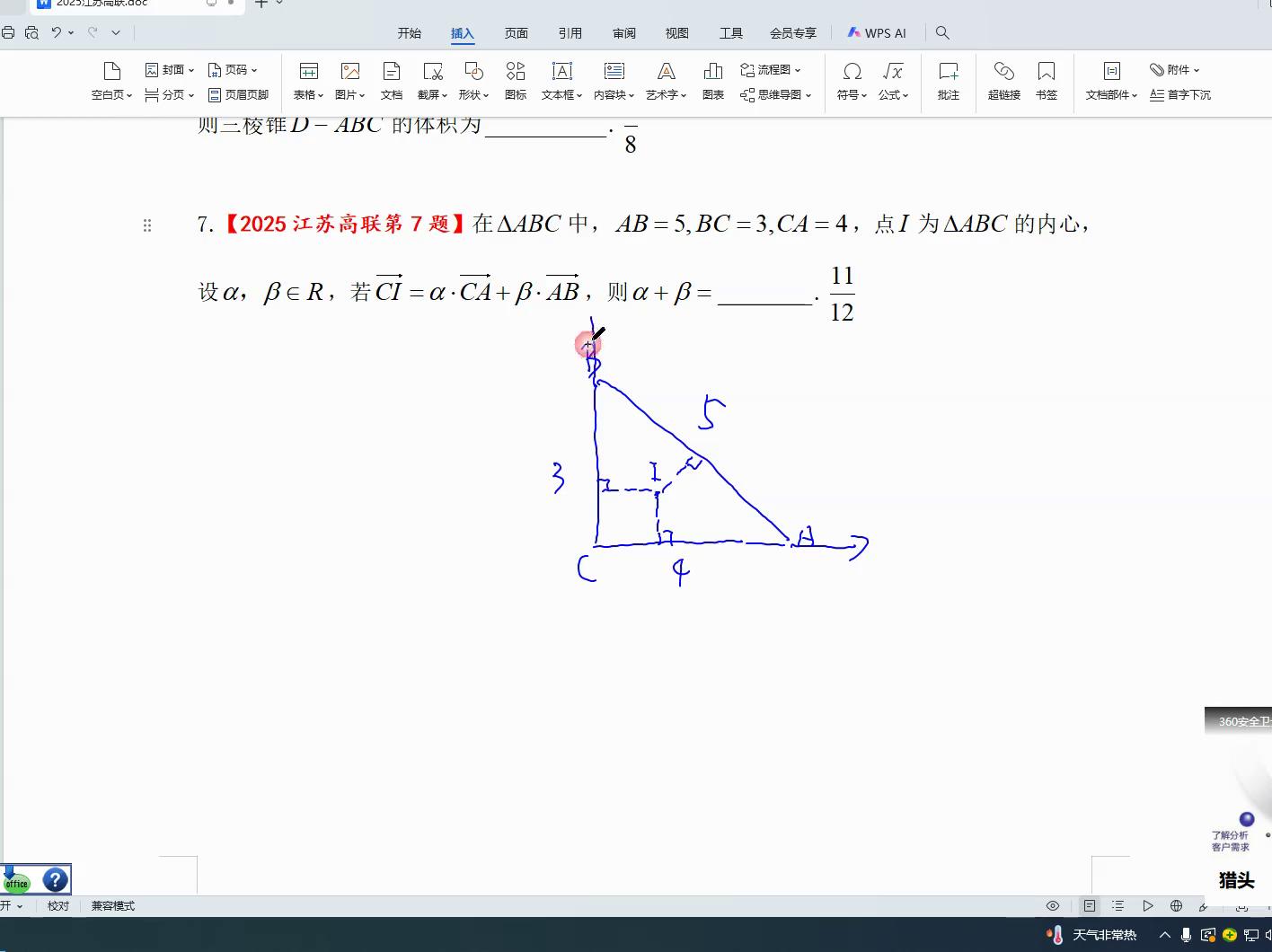1272x952 pixels.
Task: Click the 图表 chart icon
Action: [x=713, y=72]
